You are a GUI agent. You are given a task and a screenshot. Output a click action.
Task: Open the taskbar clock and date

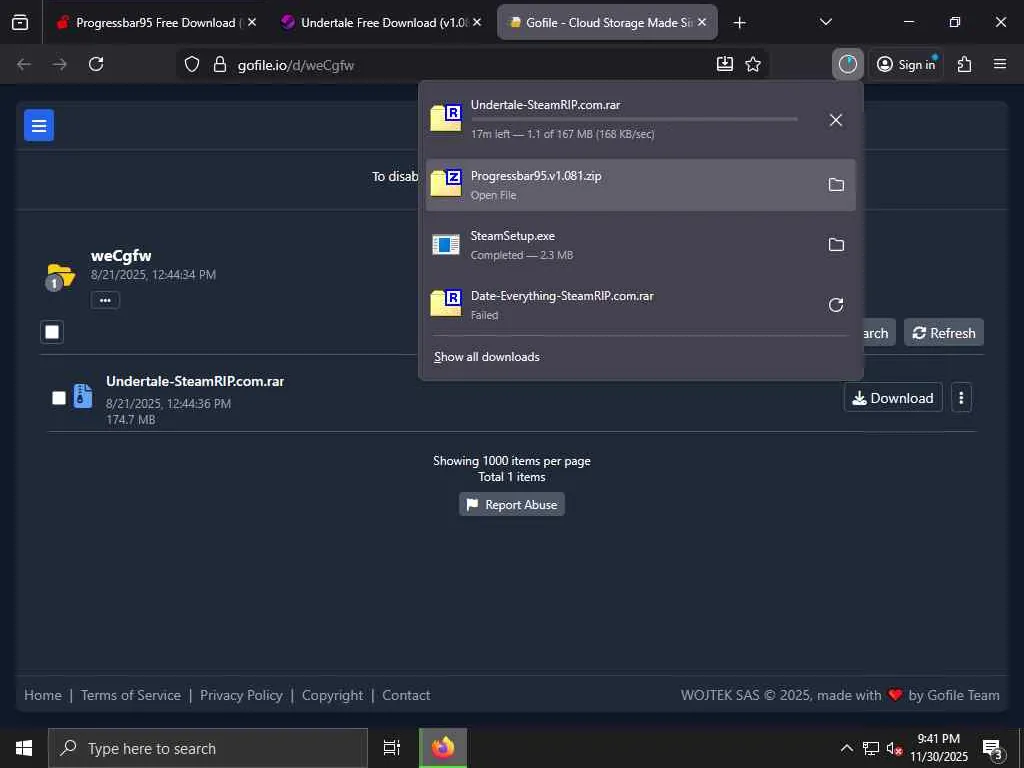click(x=938, y=748)
